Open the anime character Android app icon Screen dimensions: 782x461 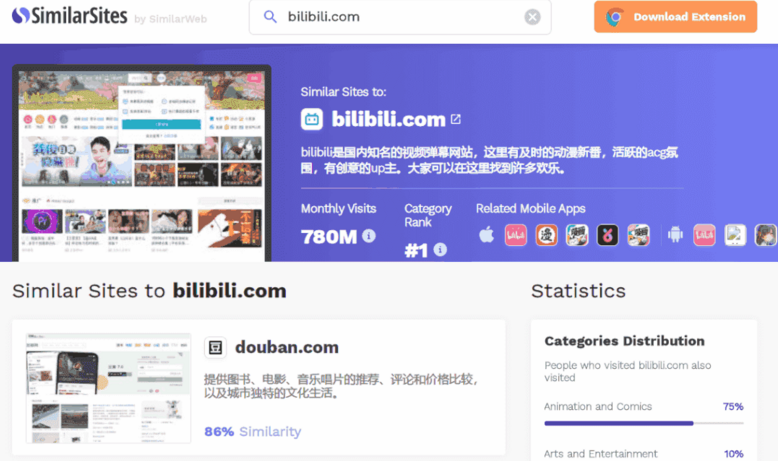point(766,235)
